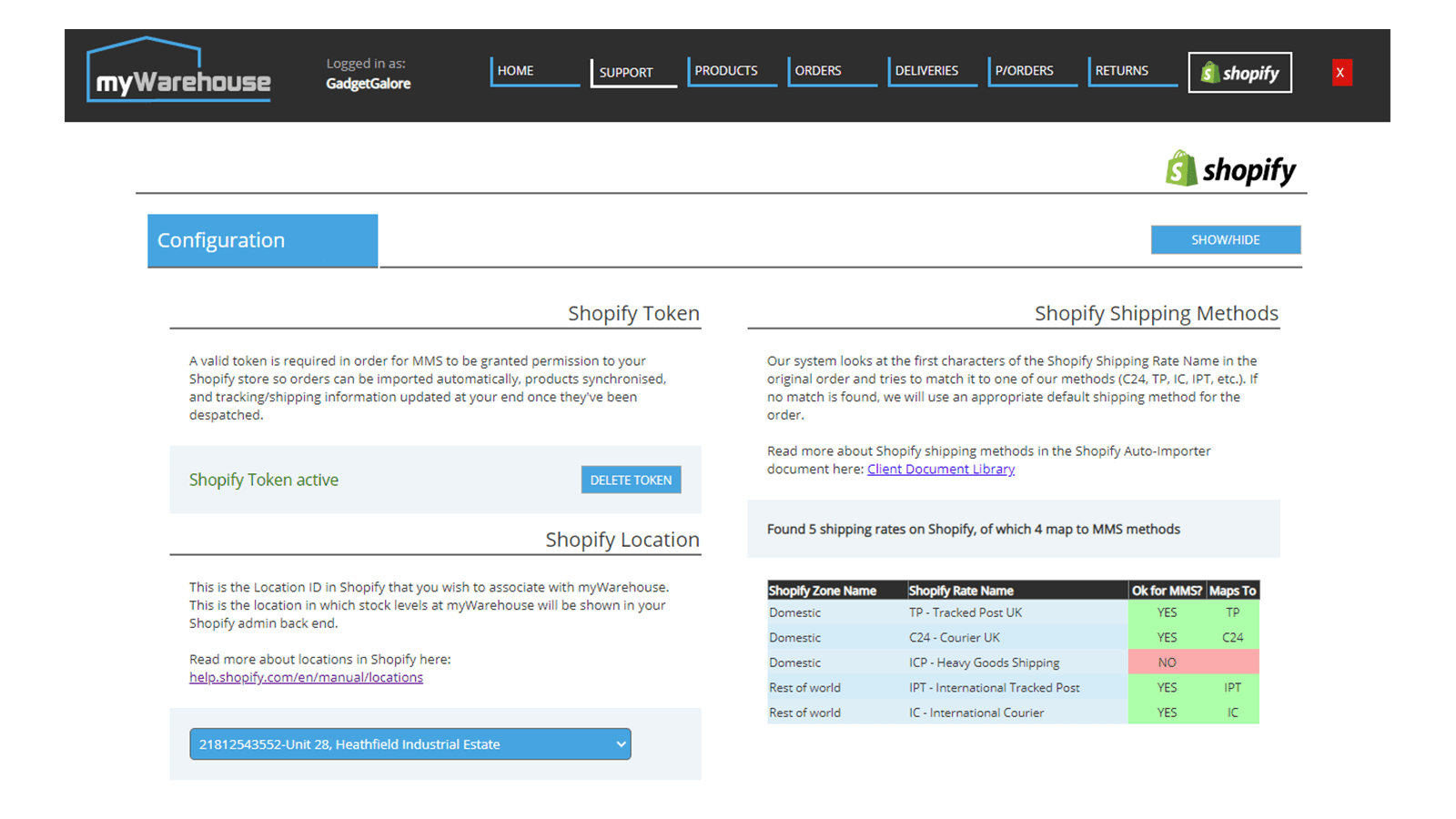Open the Shopify app via navbar Shopify icon

click(x=1239, y=72)
